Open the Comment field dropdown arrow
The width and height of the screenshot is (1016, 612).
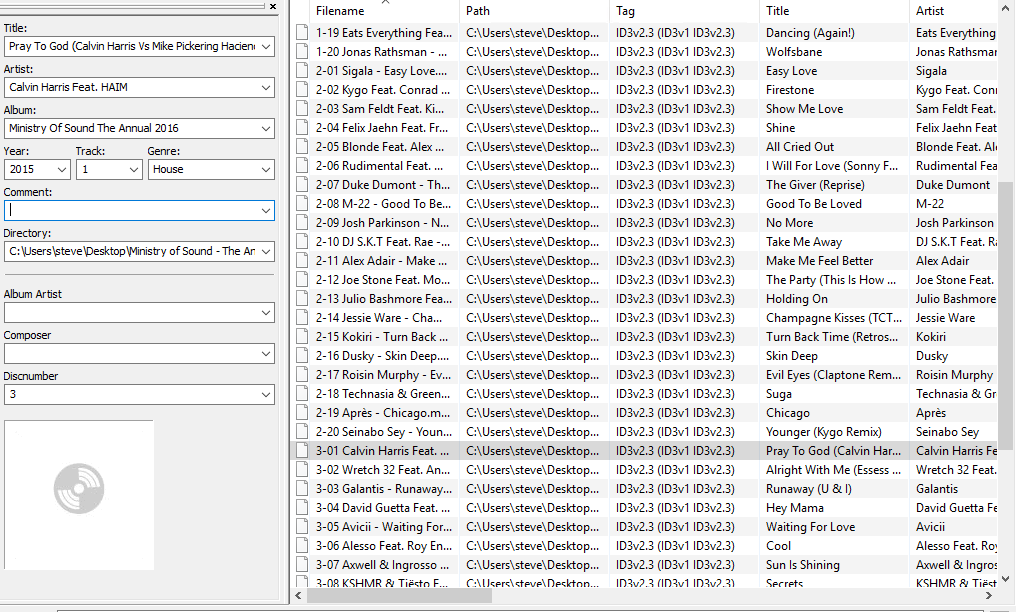266,210
